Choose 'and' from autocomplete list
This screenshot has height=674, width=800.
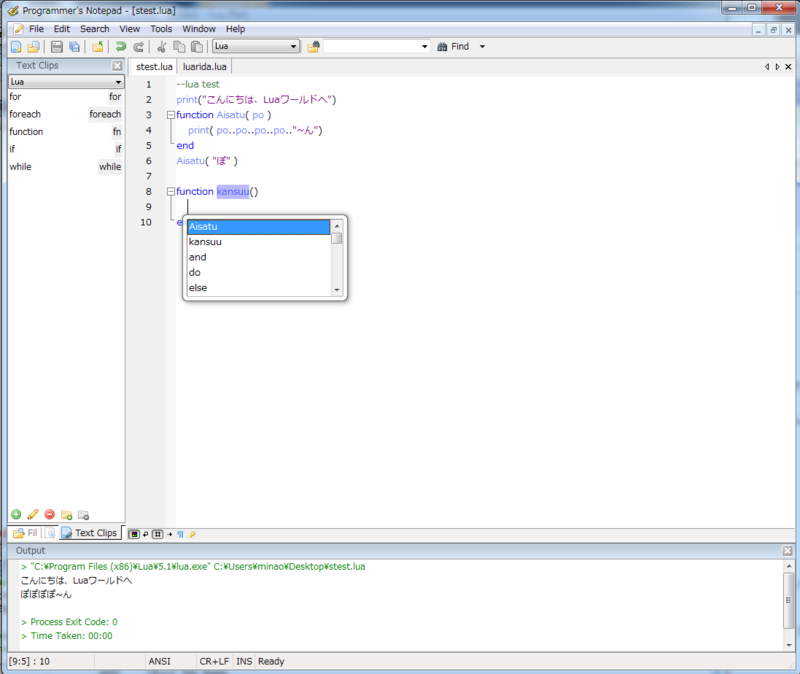(x=258, y=257)
